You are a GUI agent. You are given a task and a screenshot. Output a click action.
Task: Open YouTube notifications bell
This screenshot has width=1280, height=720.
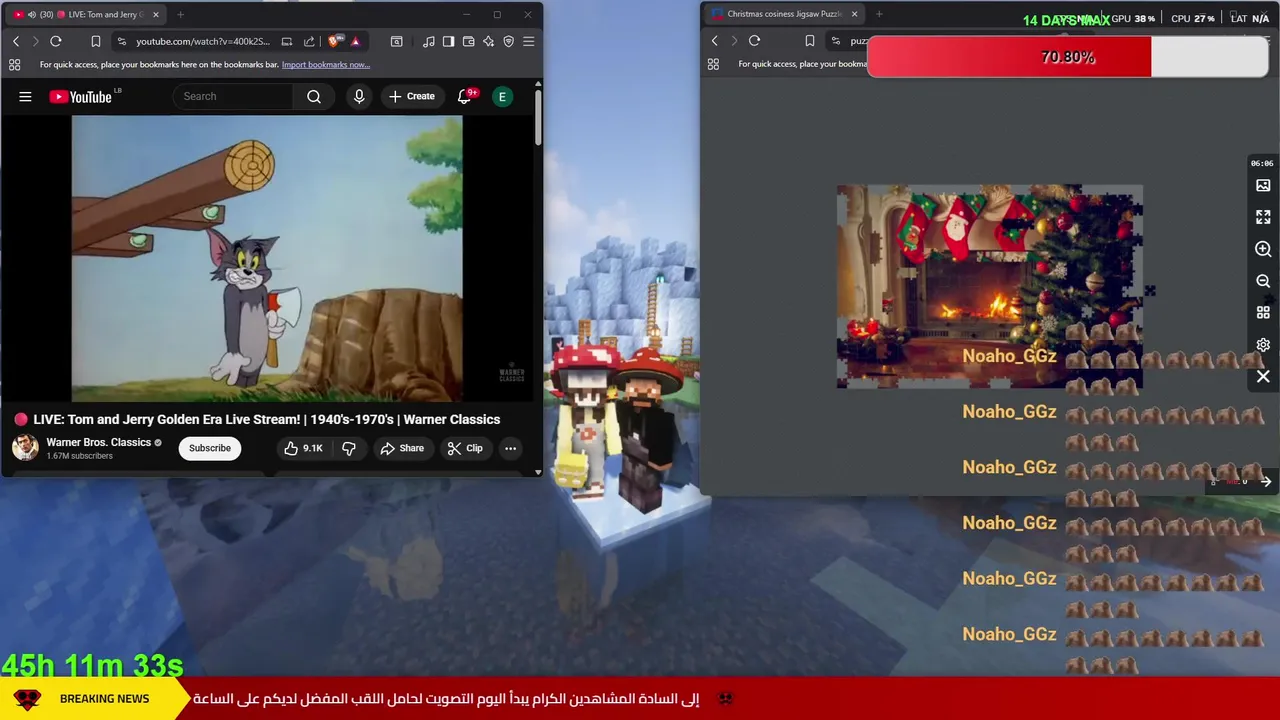click(464, 96)
